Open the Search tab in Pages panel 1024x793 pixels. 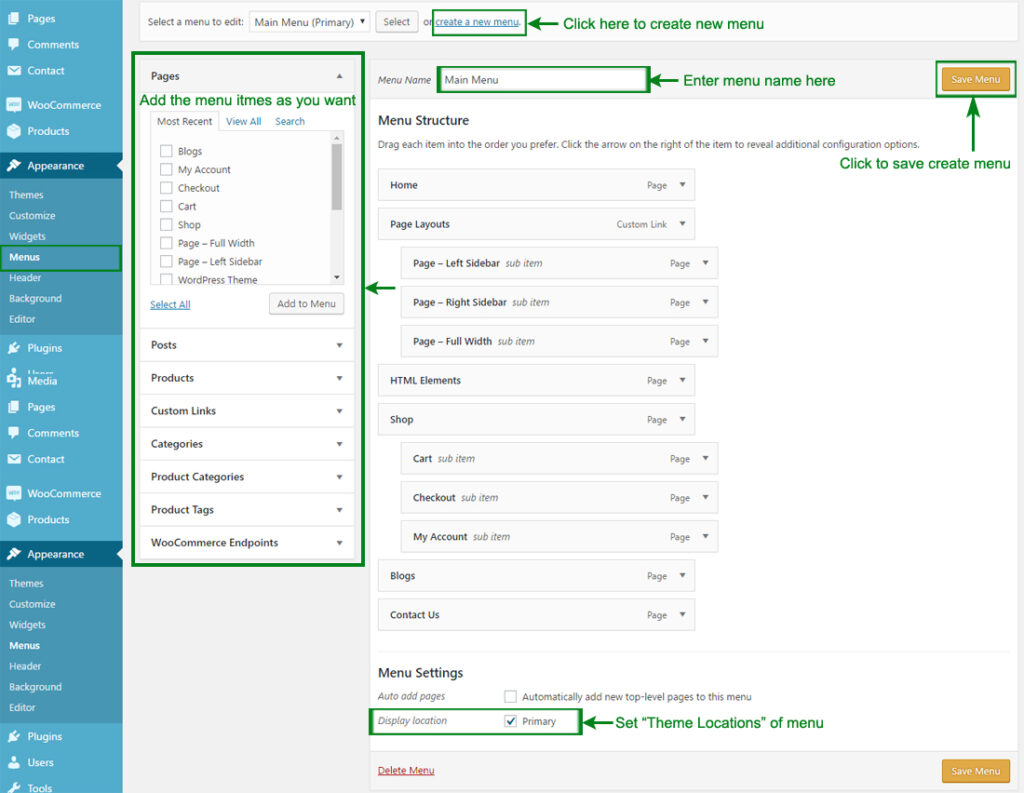pyautogui.click(x=290, y=121)
